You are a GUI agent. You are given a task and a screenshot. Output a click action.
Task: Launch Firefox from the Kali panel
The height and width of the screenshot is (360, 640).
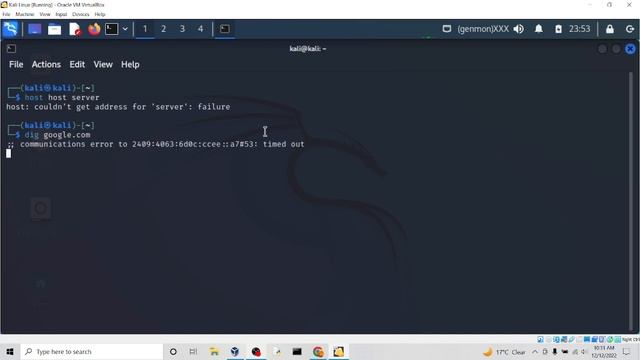94,29
